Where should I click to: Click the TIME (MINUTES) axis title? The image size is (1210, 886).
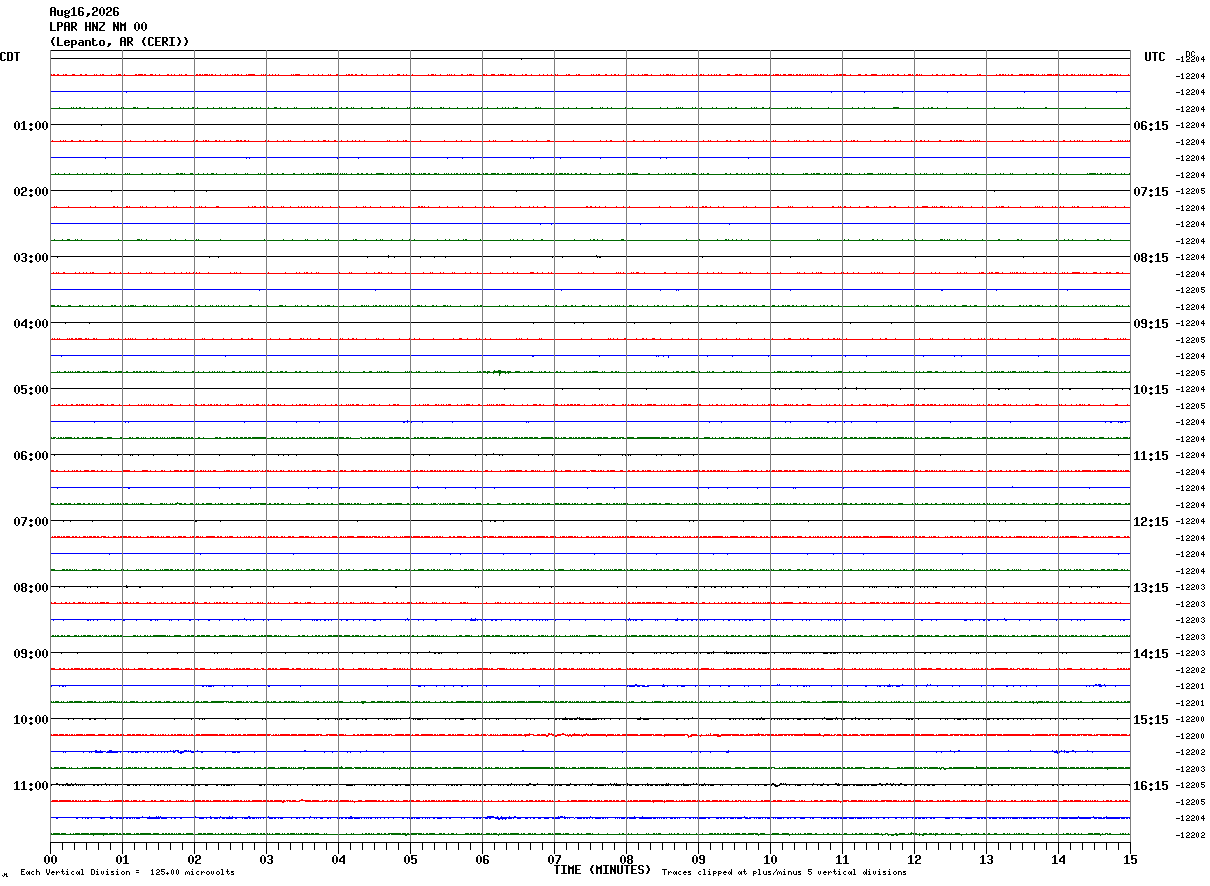(x=603, y=870)
